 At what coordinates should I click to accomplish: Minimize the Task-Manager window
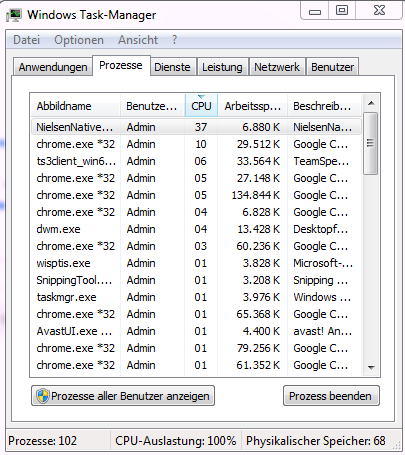point(315,11)
